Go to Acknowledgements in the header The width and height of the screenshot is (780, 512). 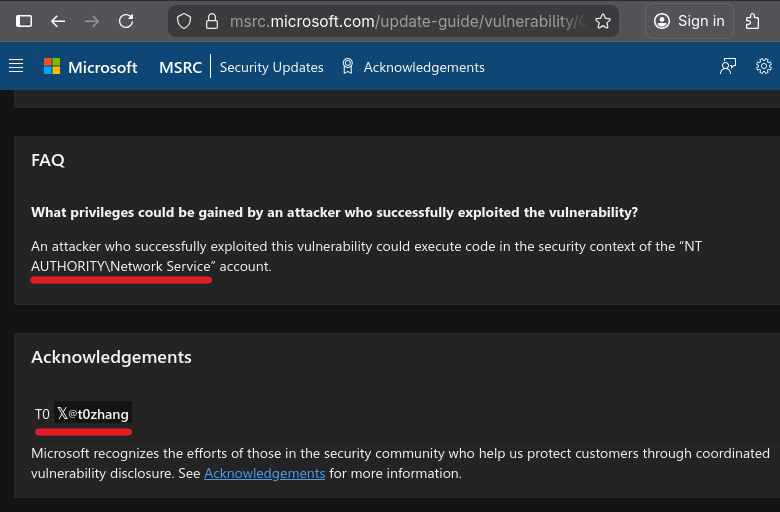click(424, 67)
